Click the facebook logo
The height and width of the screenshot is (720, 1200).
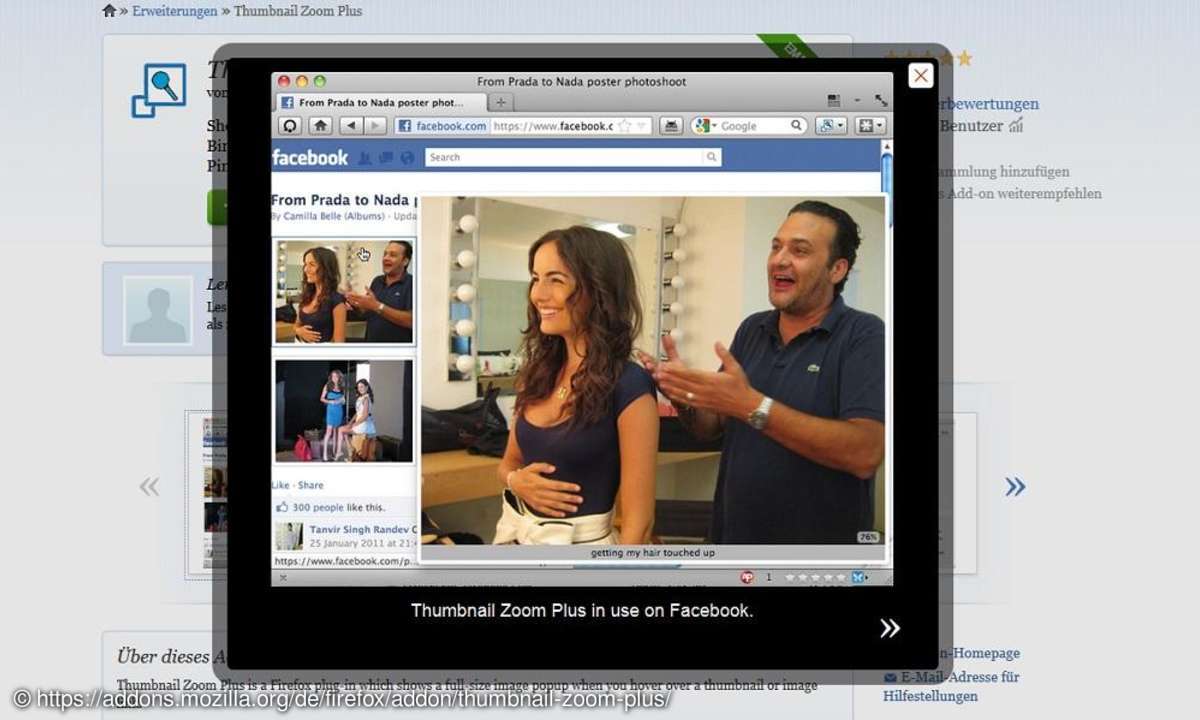pyautogui.click(x=310, y=157)
